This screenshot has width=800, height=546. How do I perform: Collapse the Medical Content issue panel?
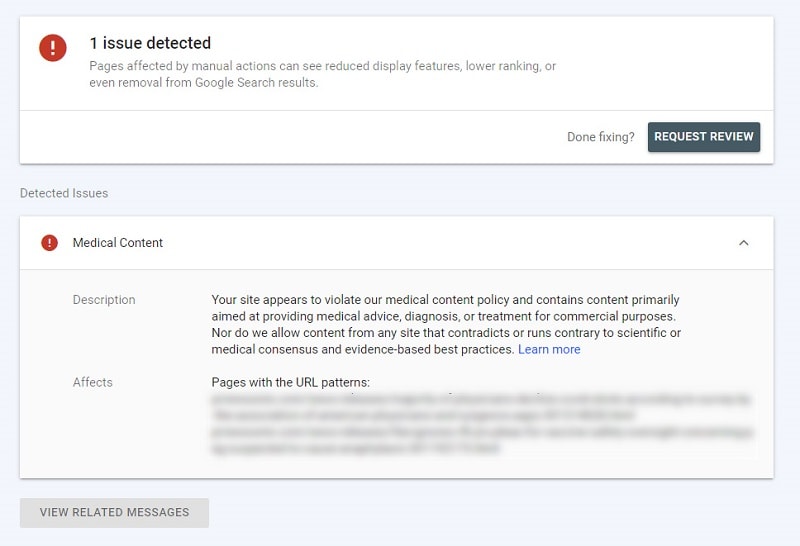(x=743, y=243)
